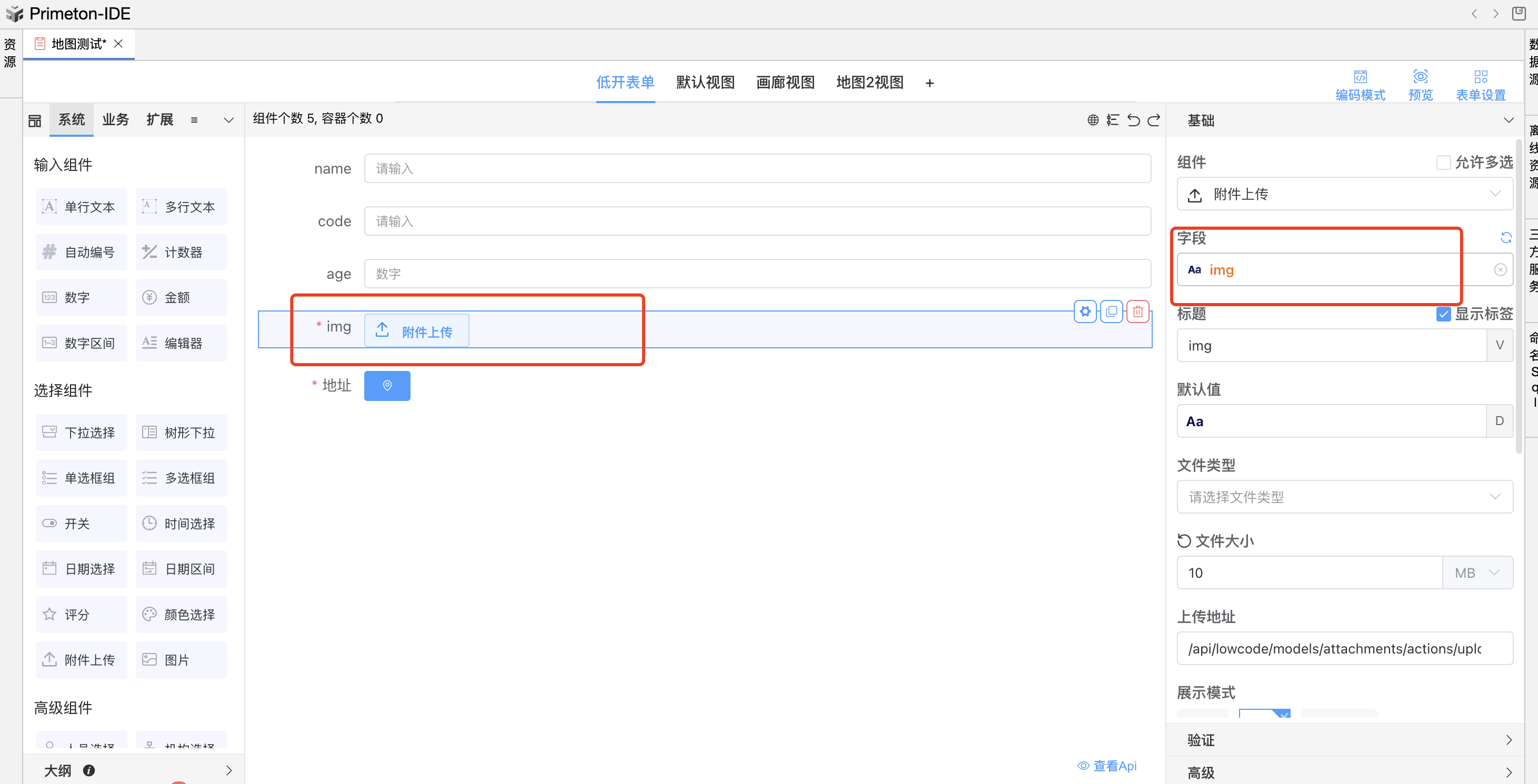Image resolution: width=1538 pixels, height=784 pixels.
Task: Click the globe language icon
Action: (1093, 120)
